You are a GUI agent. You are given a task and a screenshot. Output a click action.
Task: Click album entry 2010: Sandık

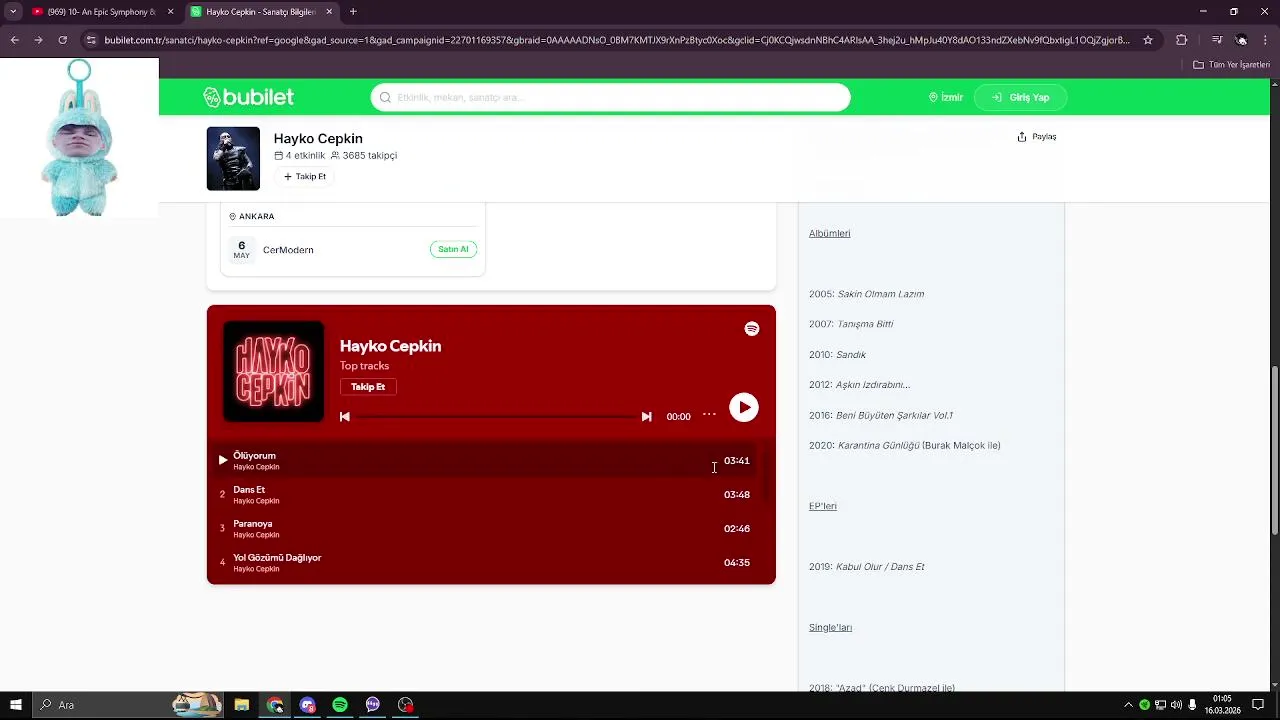[837, 355]
